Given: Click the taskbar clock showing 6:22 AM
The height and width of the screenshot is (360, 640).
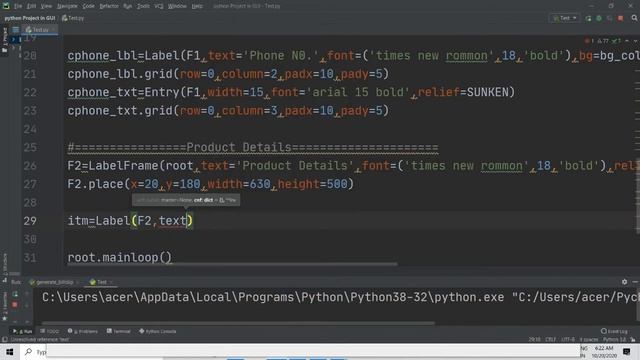Looking at the screenshot, I should 604,348.
